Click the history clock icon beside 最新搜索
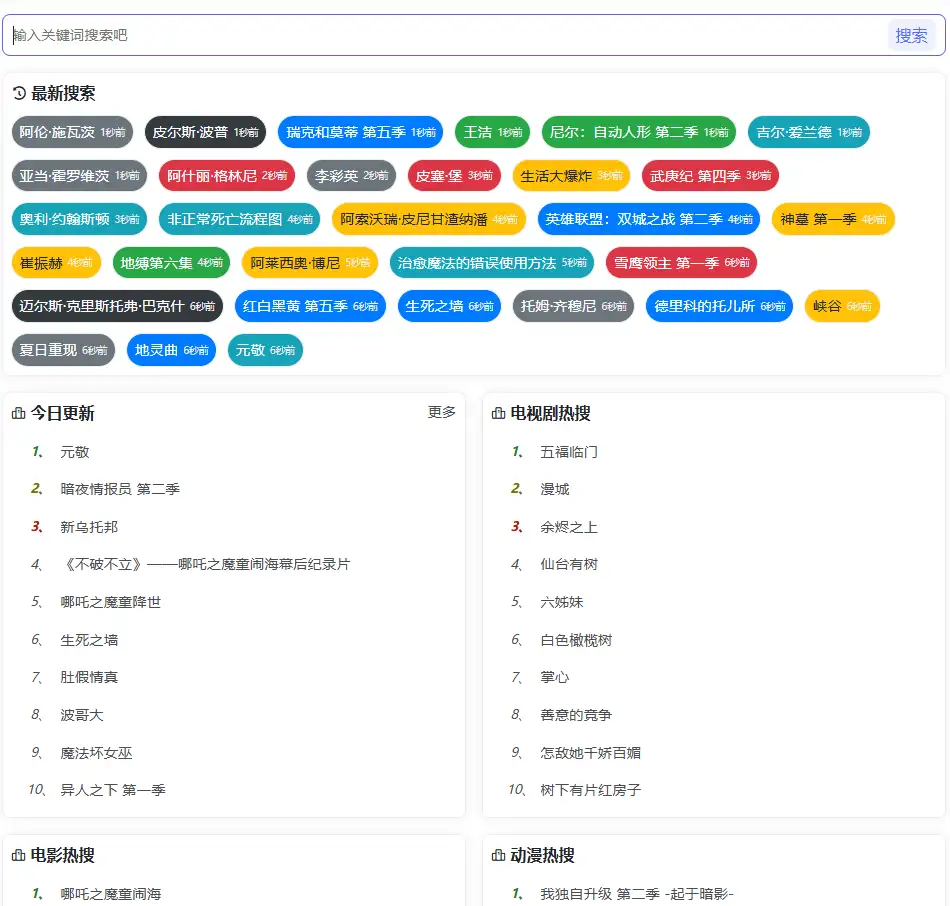The height and width of the screenshot is (906, 950). [x=19, y=94]
